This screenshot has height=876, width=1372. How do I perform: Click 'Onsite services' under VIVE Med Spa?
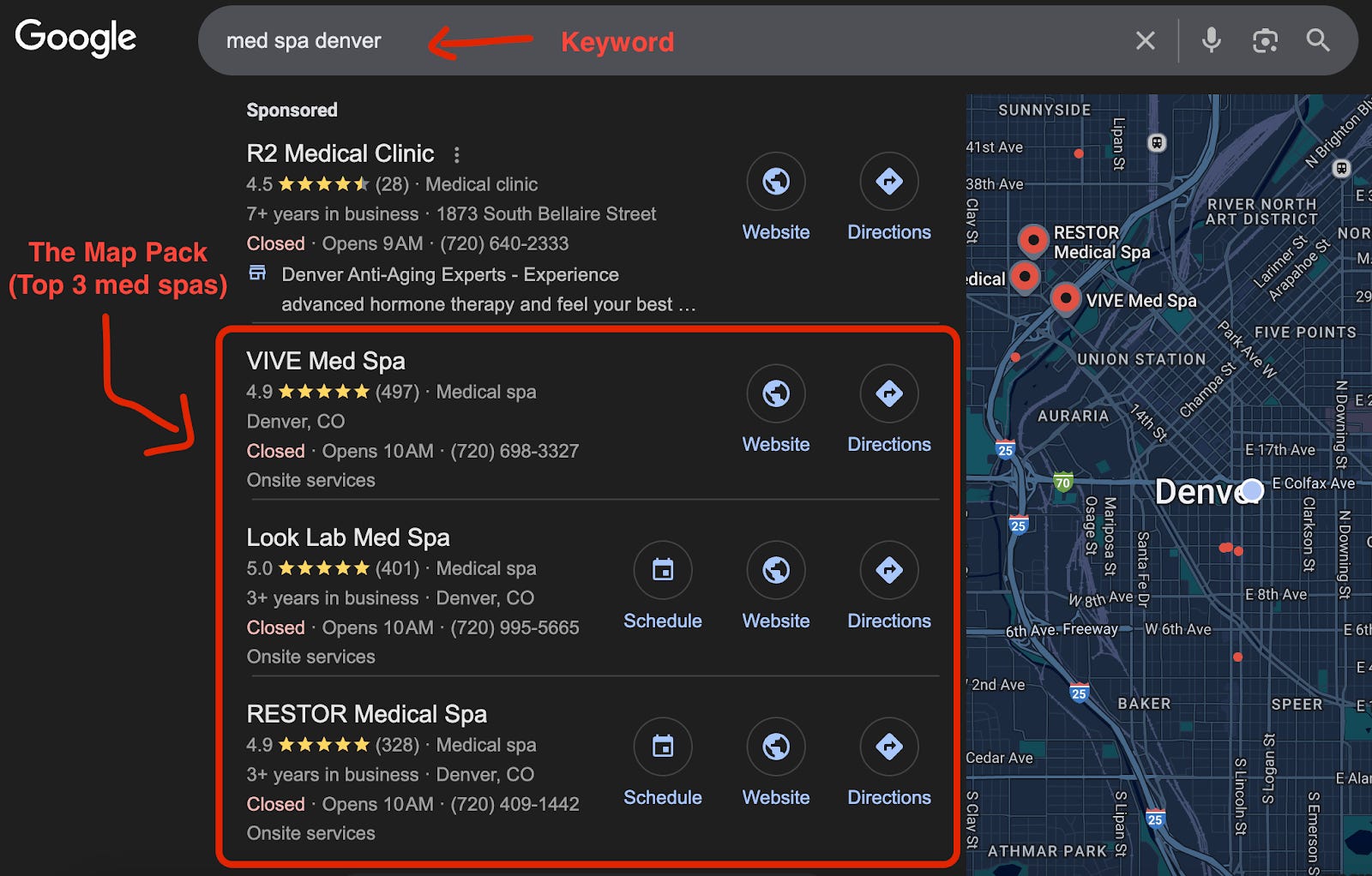pyautogui.click(x=310, y=480)
